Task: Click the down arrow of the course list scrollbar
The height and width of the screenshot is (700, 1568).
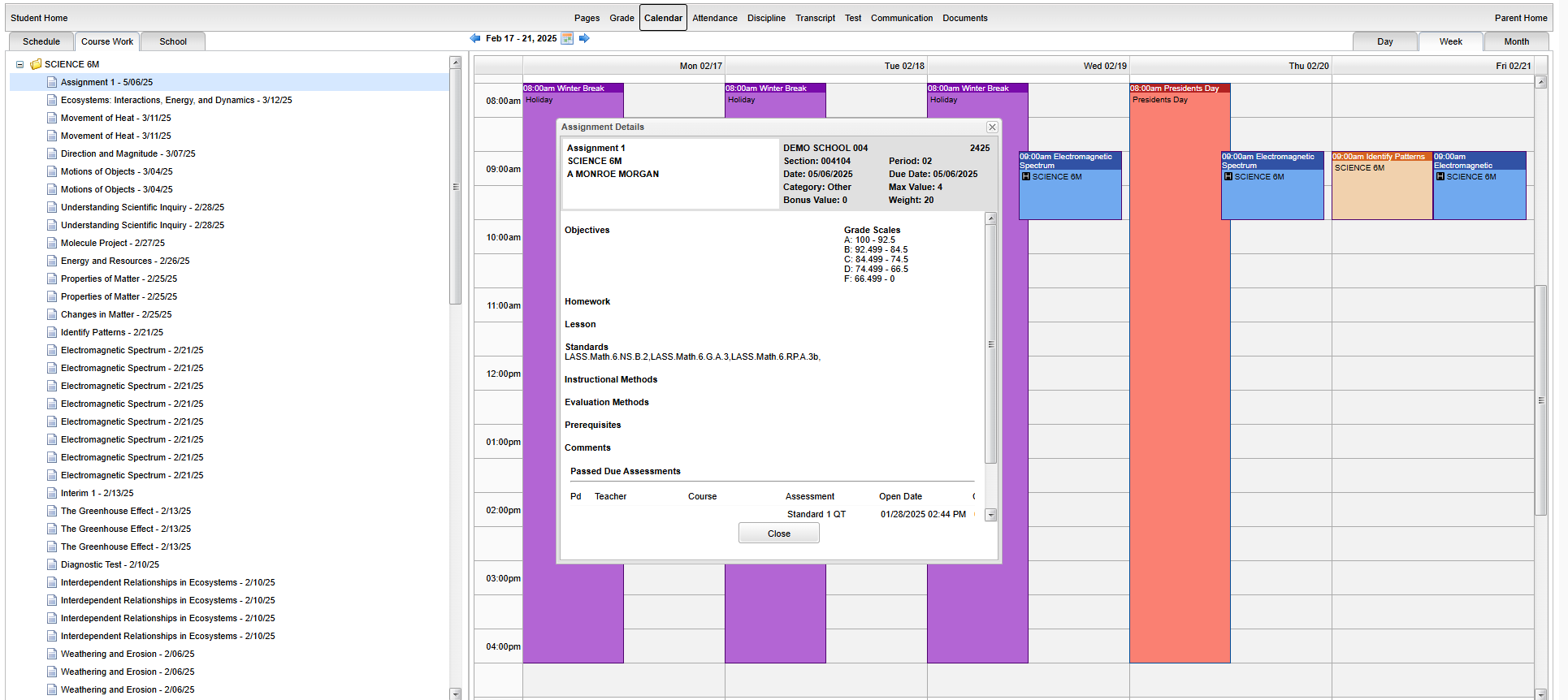Action: (455, 694)
